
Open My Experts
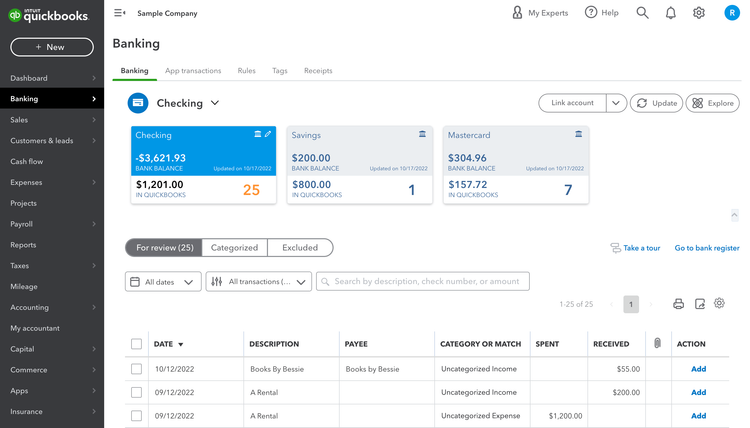540,13
